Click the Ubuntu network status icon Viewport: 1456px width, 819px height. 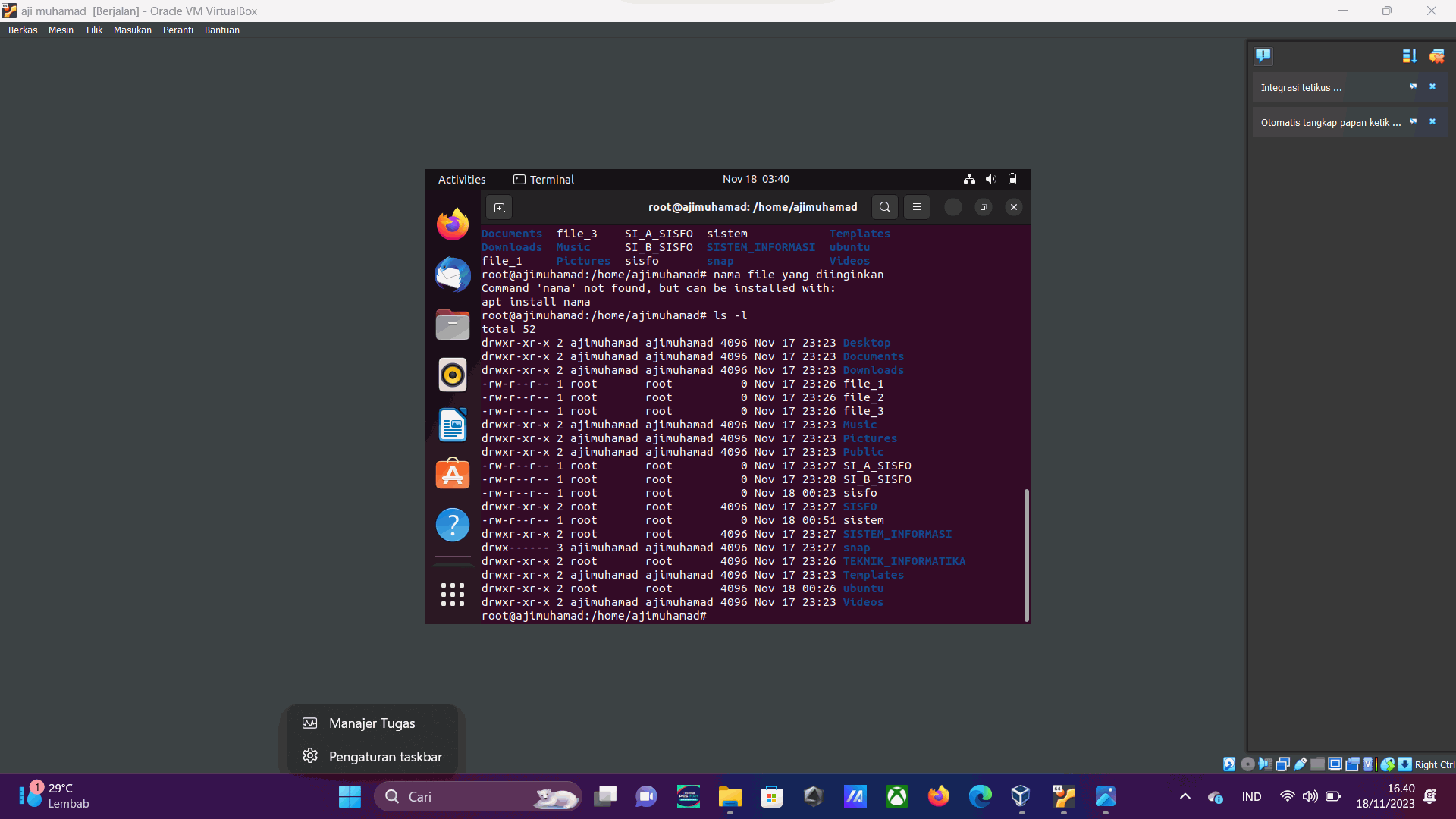click(x=969, y=179)
